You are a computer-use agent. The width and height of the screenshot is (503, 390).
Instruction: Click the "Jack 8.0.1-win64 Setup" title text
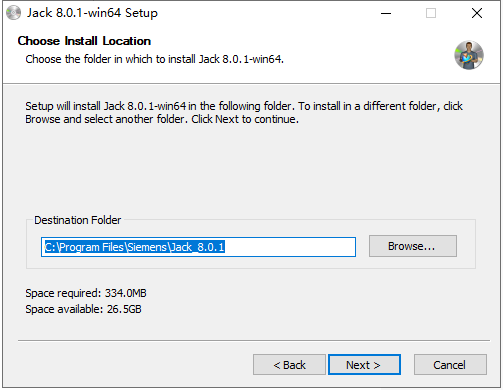tap(92, 13)
